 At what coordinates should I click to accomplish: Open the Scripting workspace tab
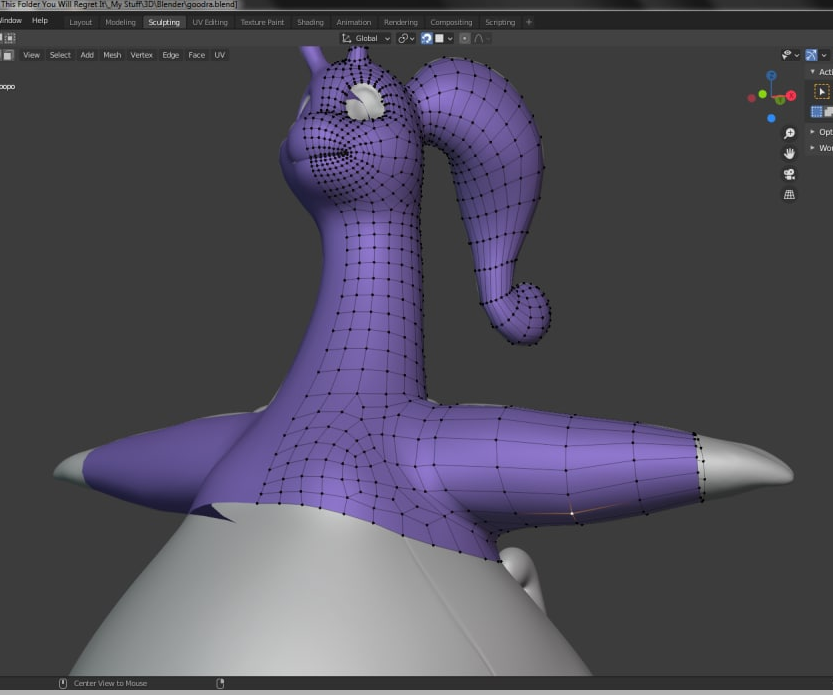(x=500, y=22)
